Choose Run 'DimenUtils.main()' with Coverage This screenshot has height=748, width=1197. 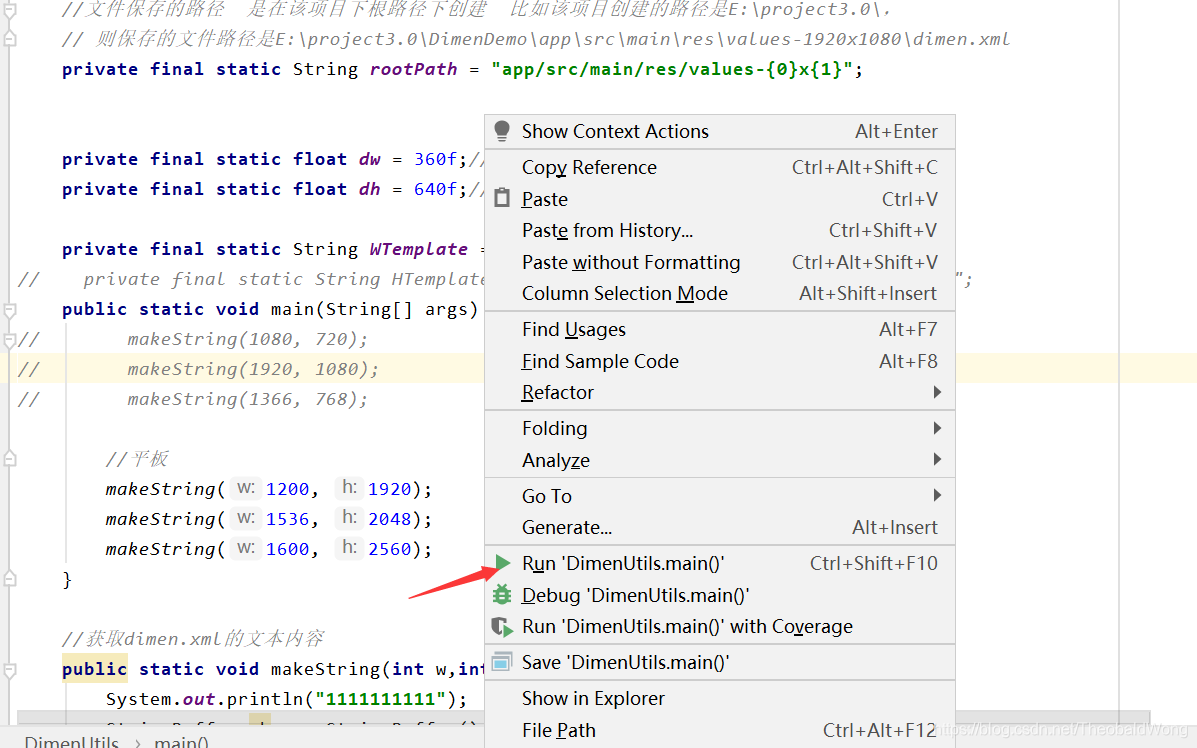(720, 627)
